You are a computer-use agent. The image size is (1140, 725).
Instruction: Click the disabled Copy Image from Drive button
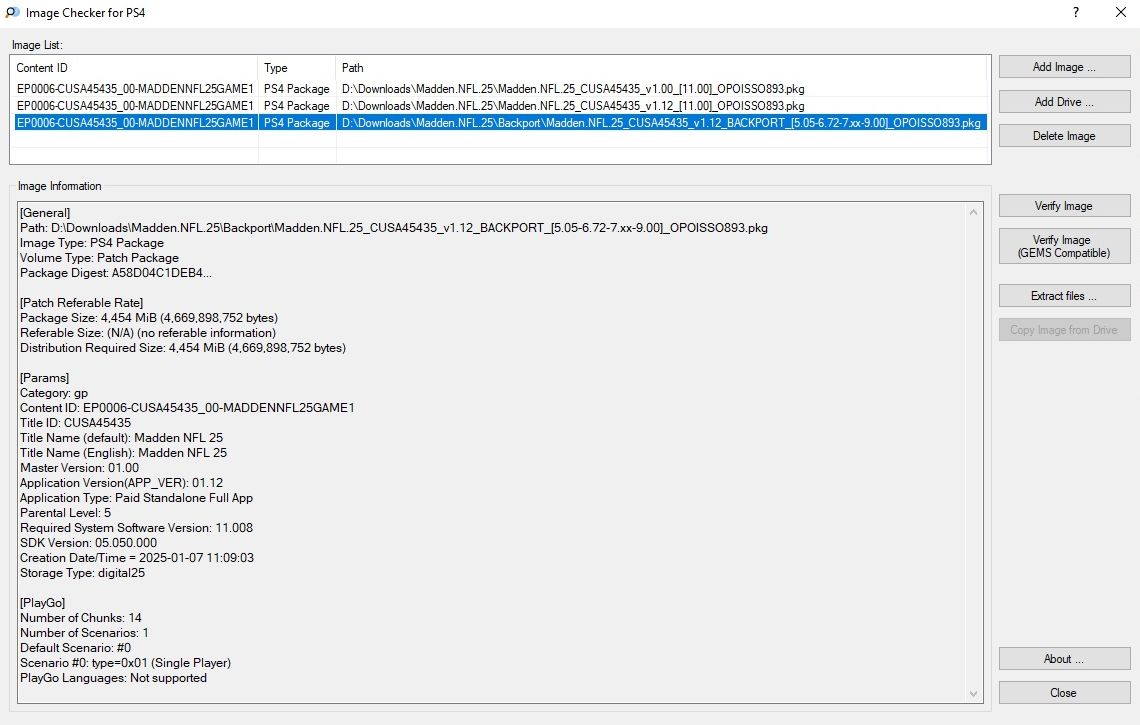pyautogui.click(x=1064, y=330)
